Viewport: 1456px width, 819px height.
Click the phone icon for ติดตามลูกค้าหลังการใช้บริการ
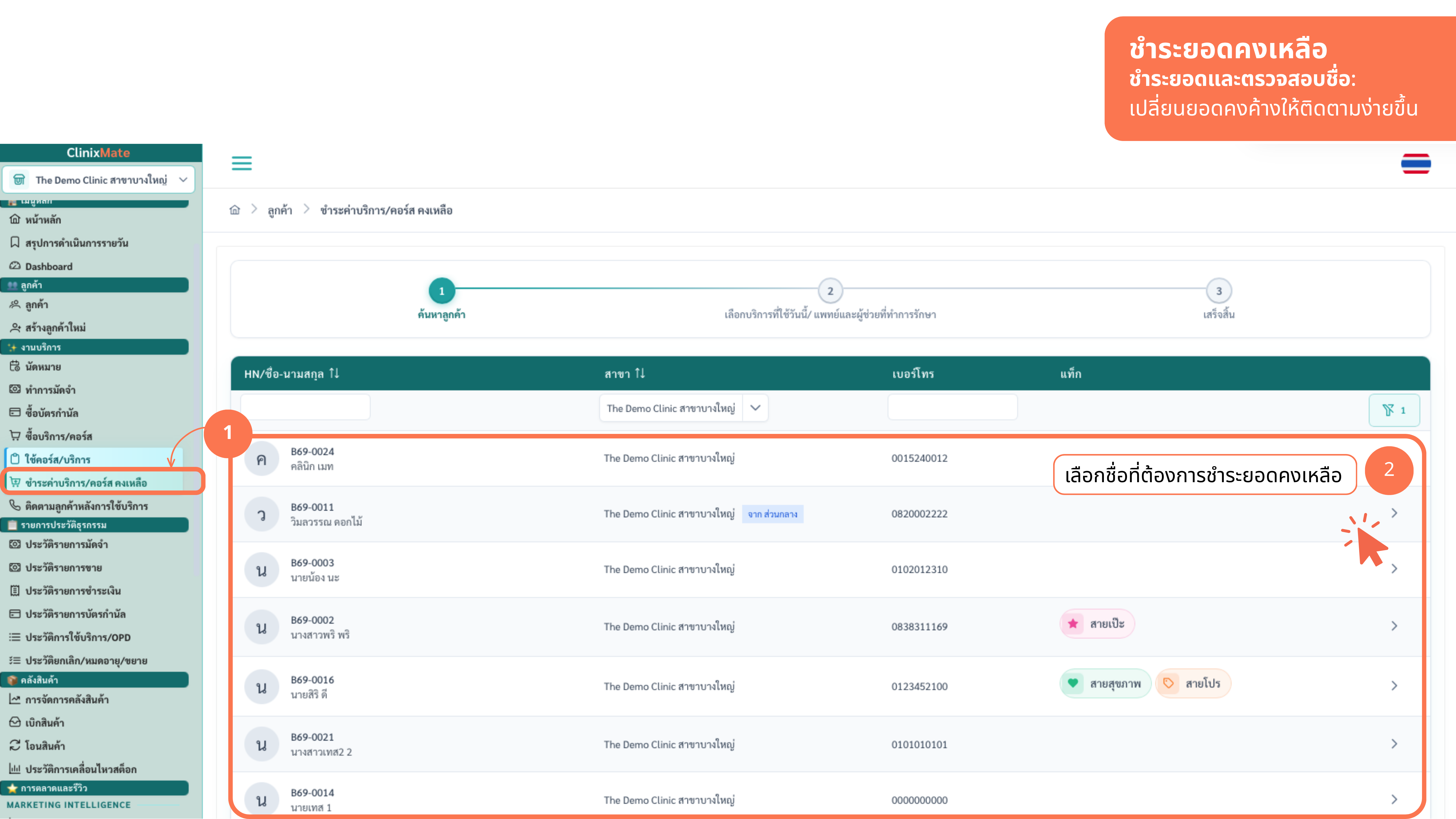15,505
